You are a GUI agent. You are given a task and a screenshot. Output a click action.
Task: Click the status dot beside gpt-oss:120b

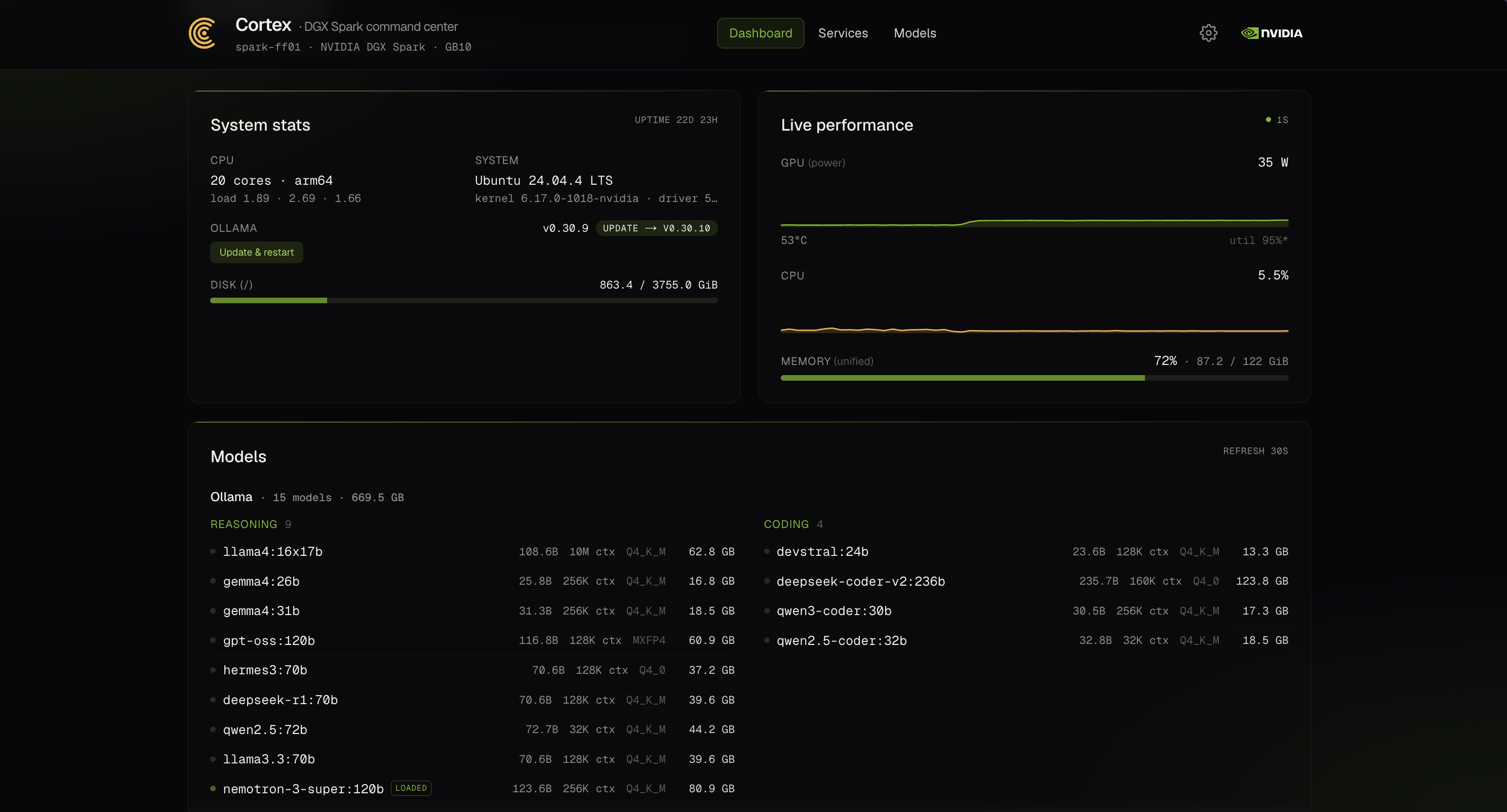(x=213, y=640)
